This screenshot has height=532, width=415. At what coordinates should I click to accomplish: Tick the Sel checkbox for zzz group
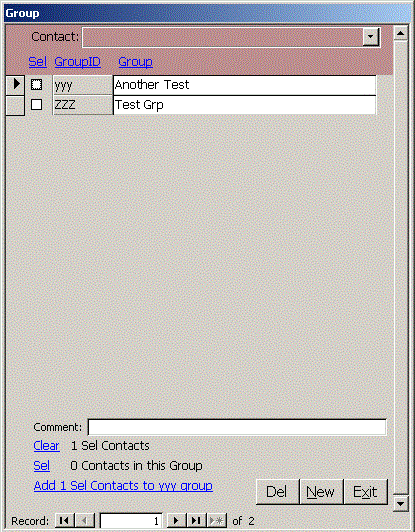pos(36,104)
